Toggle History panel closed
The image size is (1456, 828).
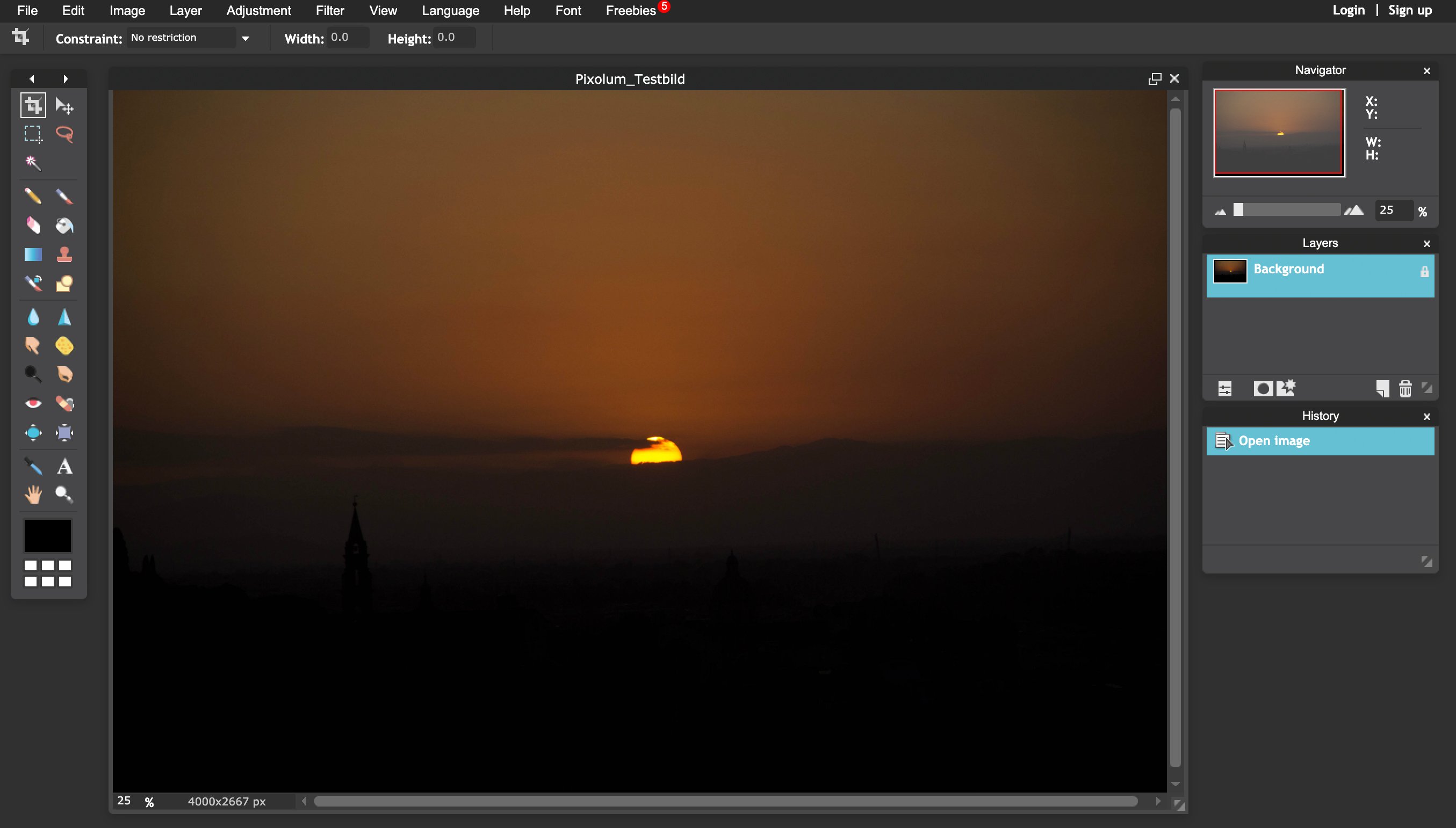pyautogui.click(x=1427, y=415)
